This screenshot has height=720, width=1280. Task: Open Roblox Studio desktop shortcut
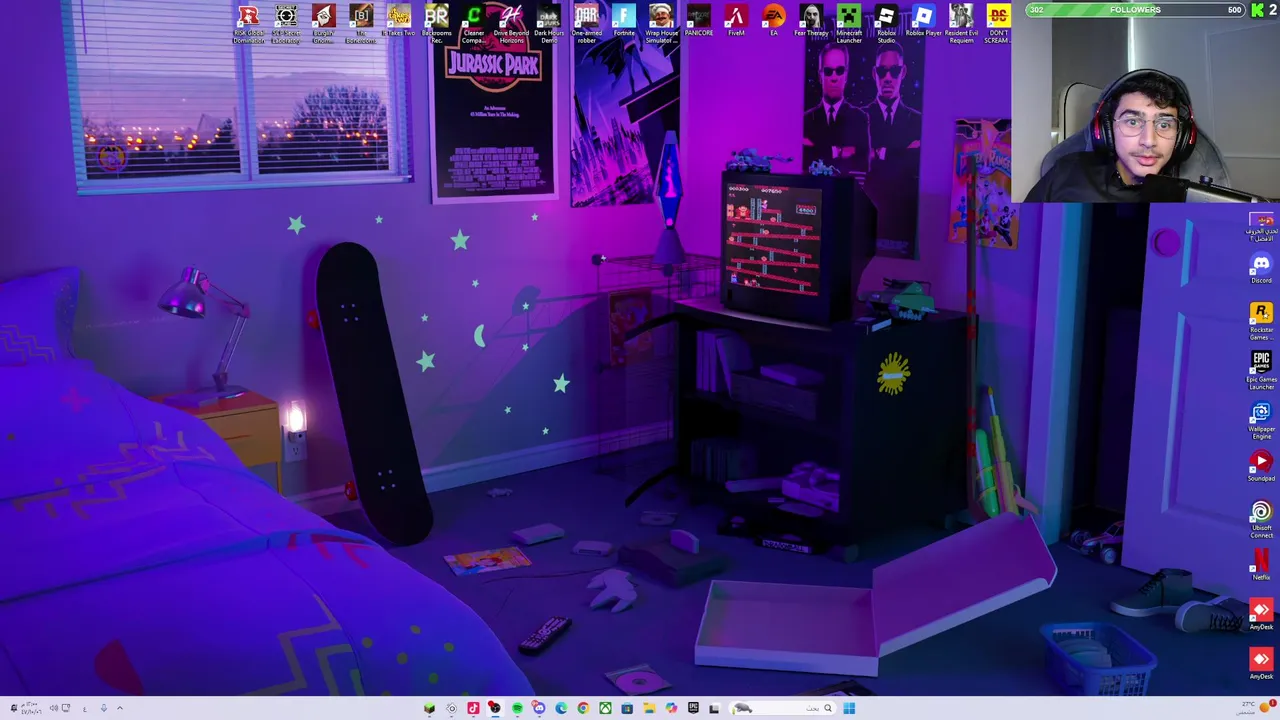[886, 24]
